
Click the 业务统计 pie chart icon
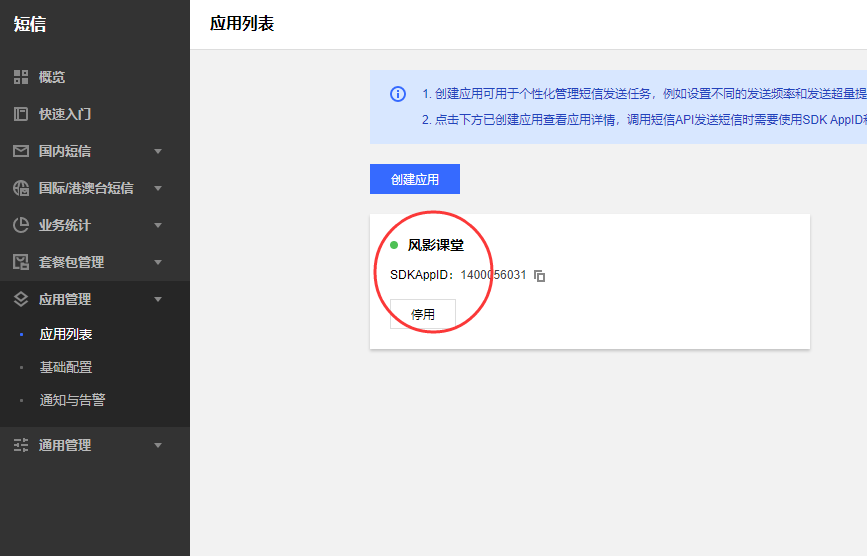21,225
